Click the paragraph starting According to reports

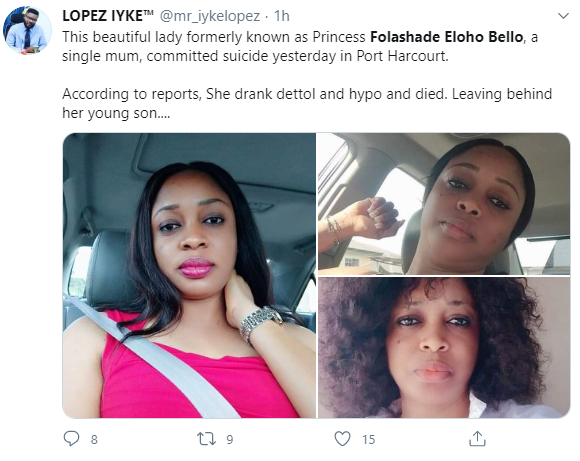tap(307, 104)
